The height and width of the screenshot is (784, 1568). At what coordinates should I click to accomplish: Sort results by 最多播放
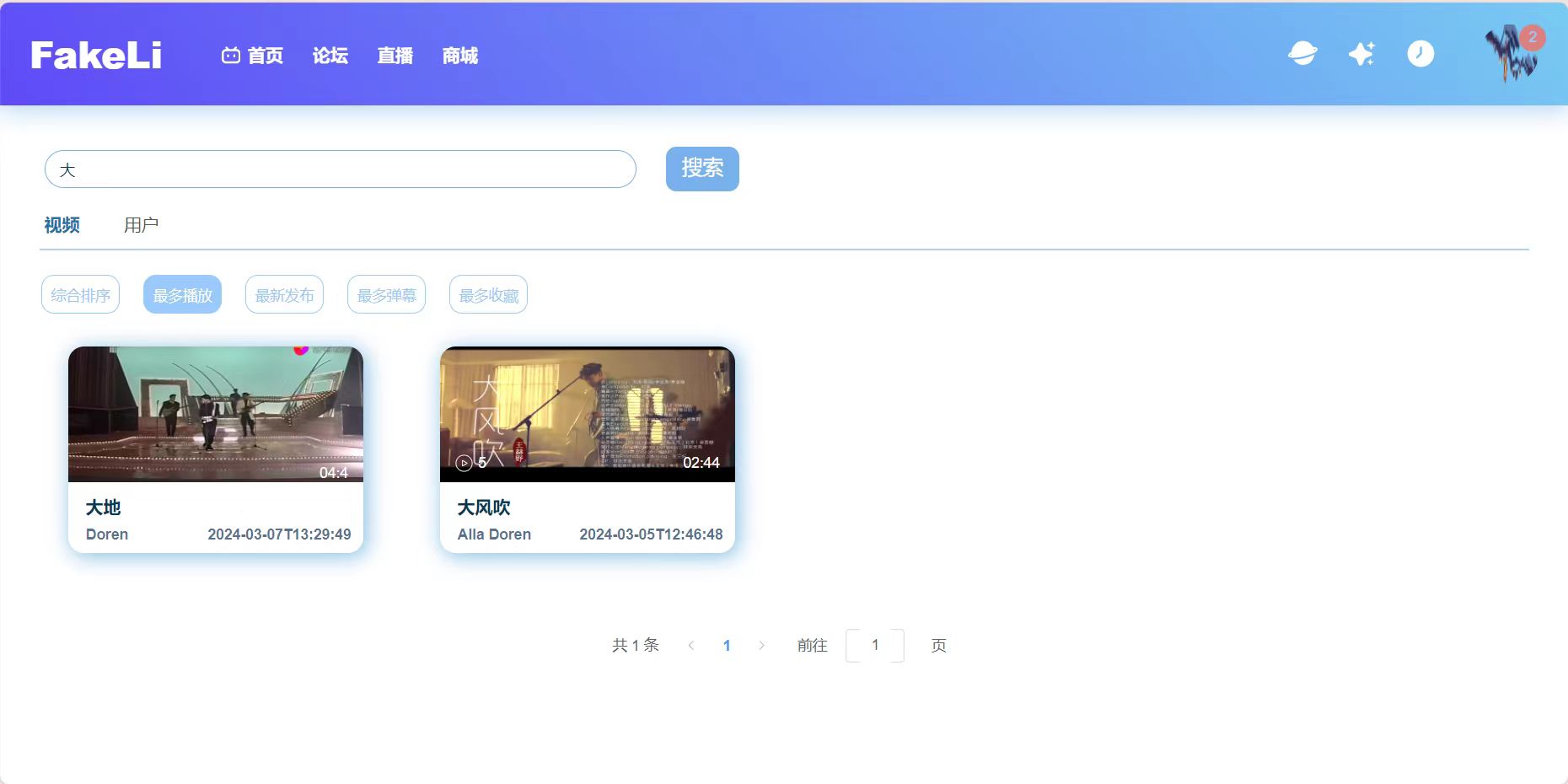tap(182, 294)
